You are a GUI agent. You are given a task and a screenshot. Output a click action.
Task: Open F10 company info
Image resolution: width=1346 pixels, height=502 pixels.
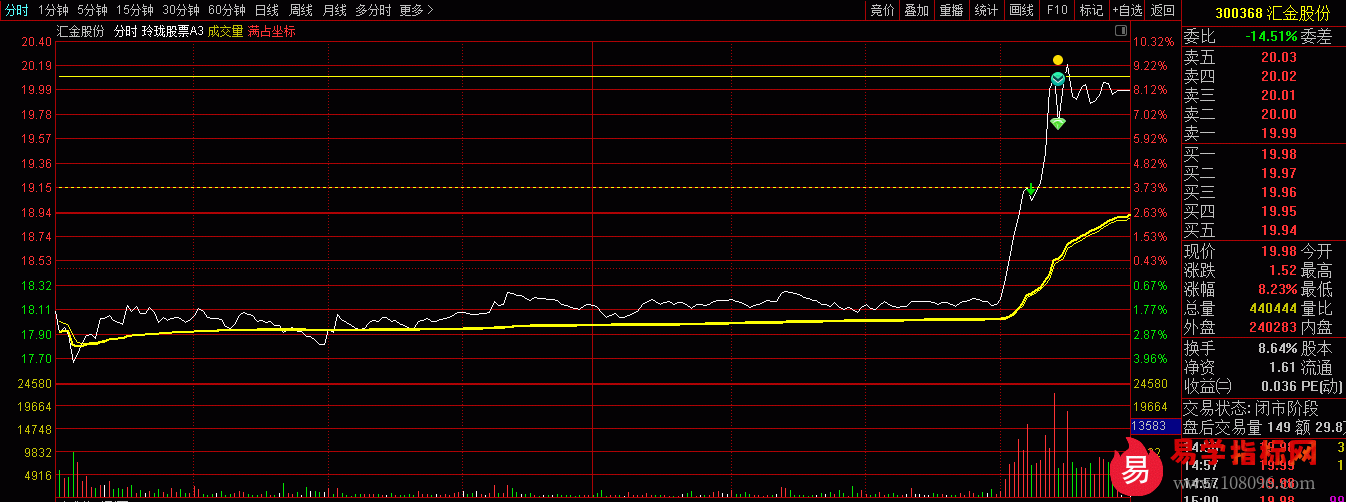point(1057,10)
